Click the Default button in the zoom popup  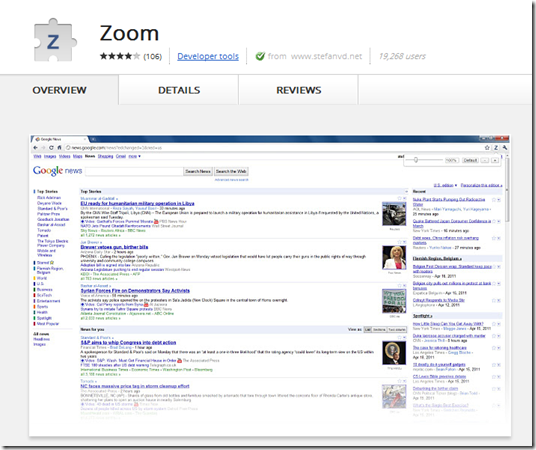point(470,160)
